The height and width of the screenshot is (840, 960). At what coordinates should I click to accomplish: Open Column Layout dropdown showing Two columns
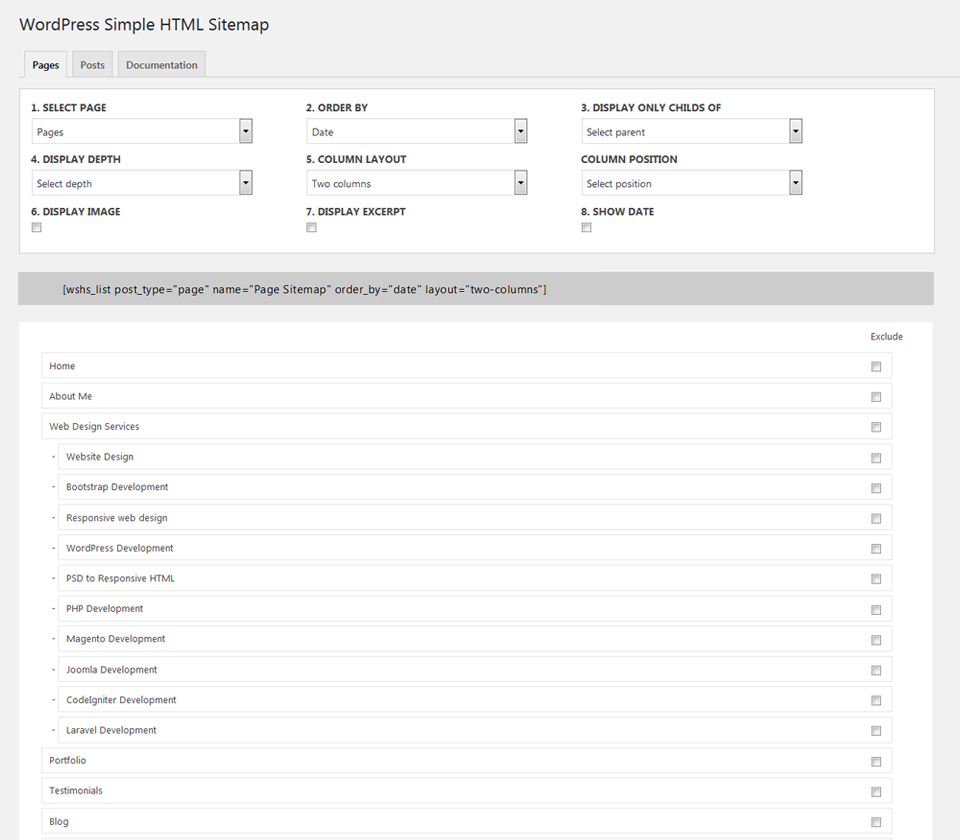(x=416, y=183)
